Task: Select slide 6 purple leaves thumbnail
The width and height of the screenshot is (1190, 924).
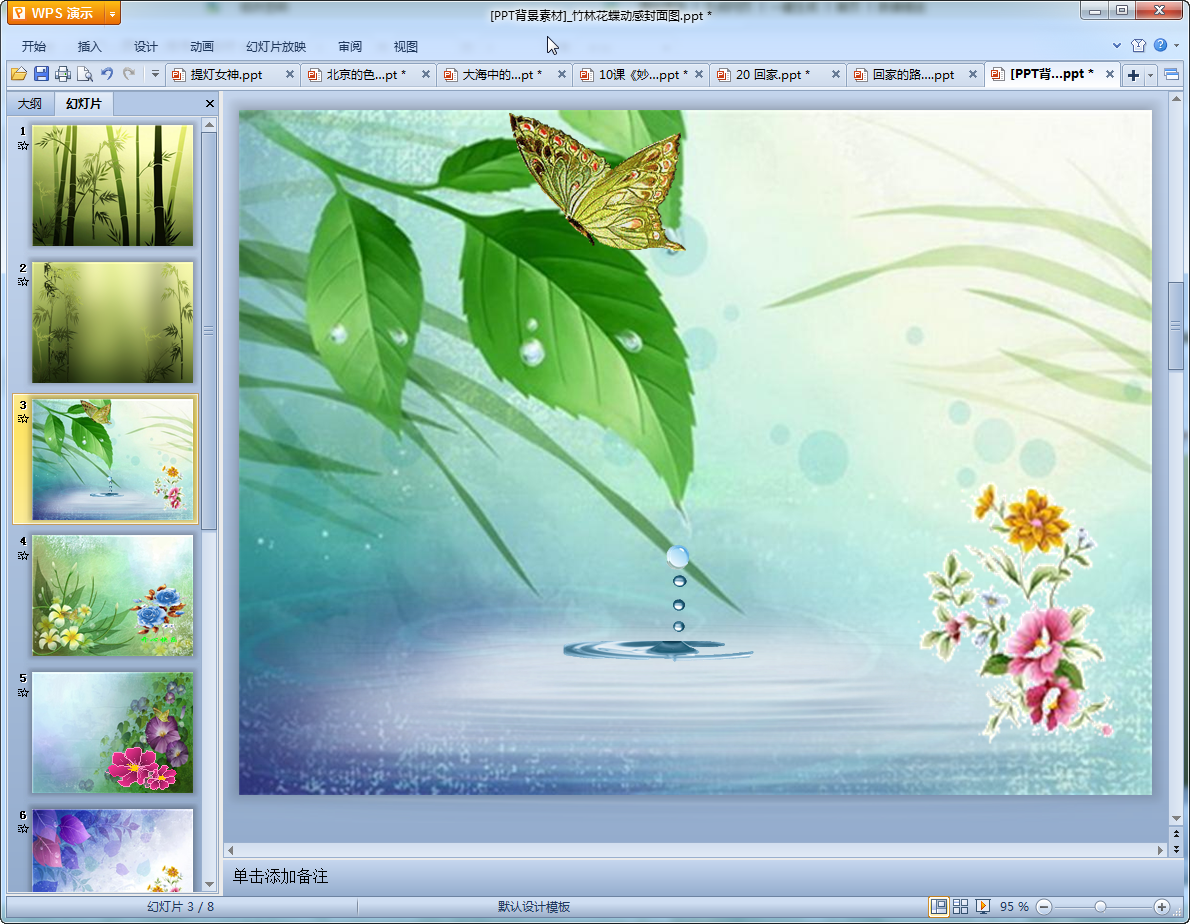Action: 112,850
